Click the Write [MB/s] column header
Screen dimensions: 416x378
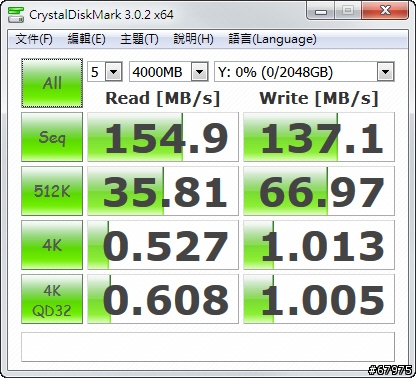[319, 98]
